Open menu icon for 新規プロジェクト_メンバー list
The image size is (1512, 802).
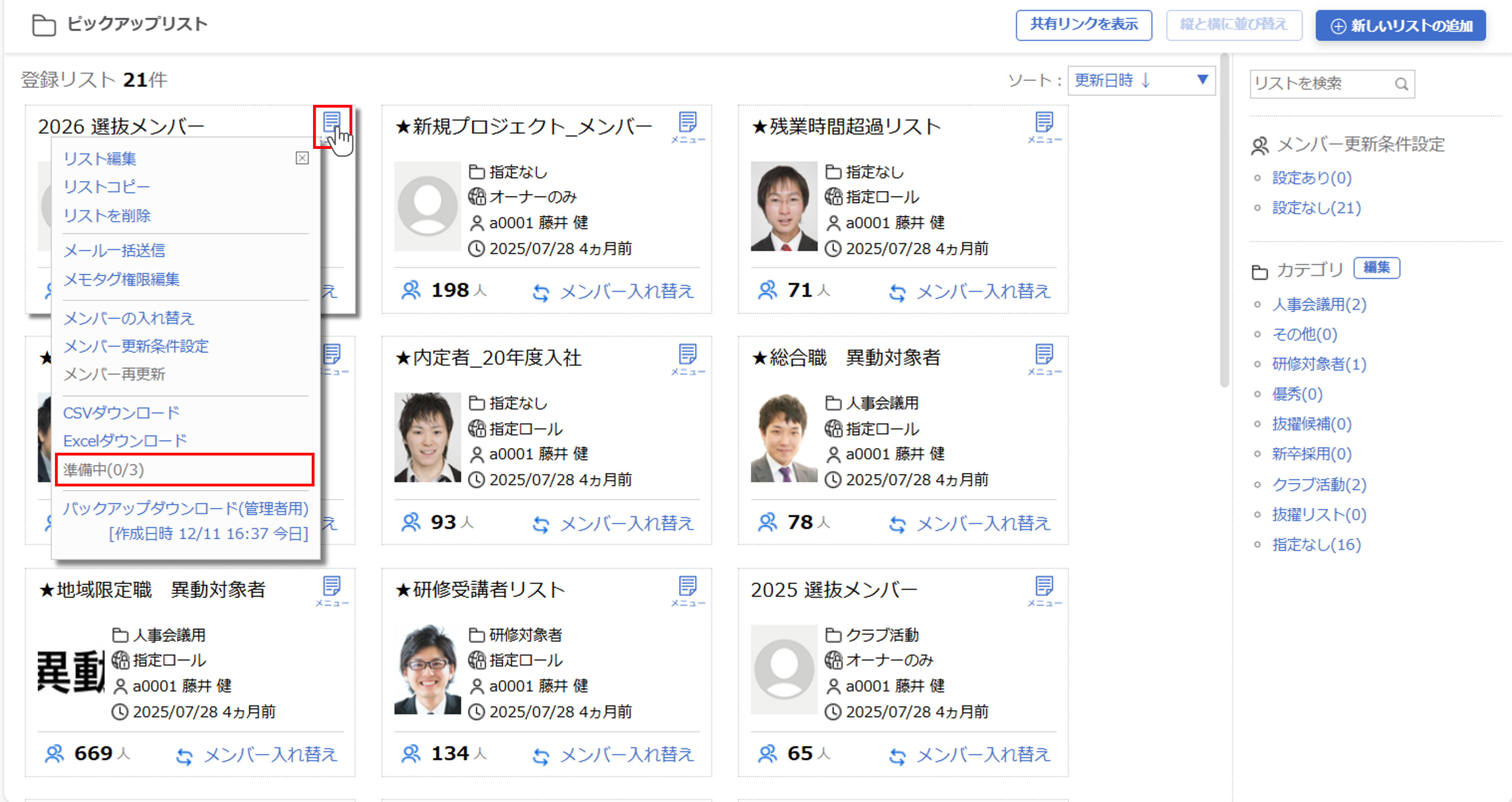pos(687,125)
